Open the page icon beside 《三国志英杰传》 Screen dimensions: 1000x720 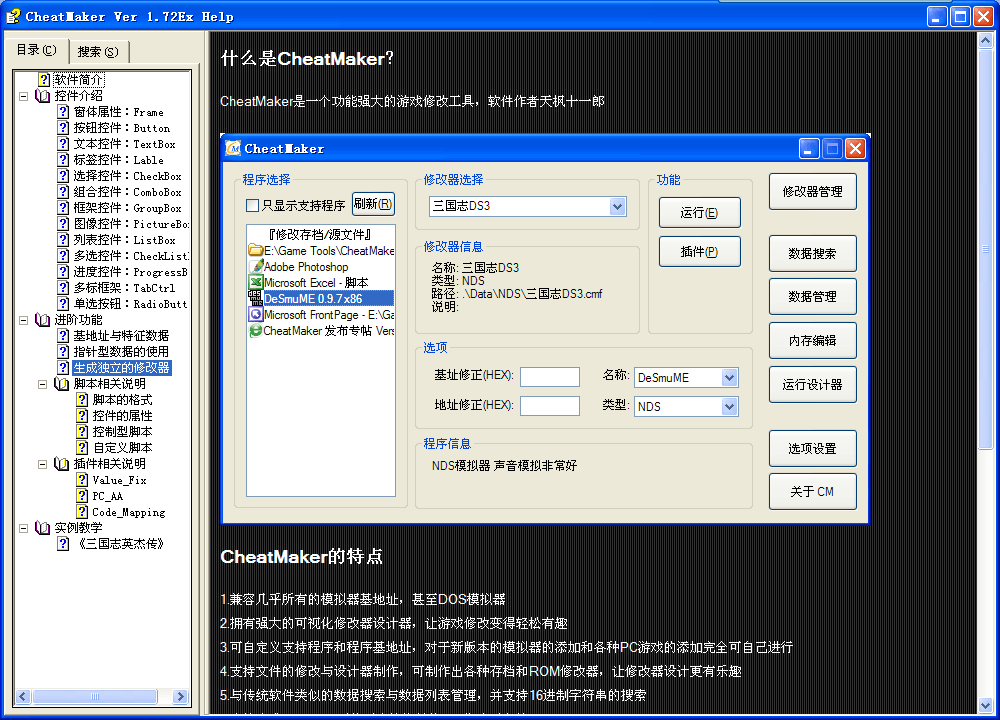pyautogui.click(x=63, y=543)
